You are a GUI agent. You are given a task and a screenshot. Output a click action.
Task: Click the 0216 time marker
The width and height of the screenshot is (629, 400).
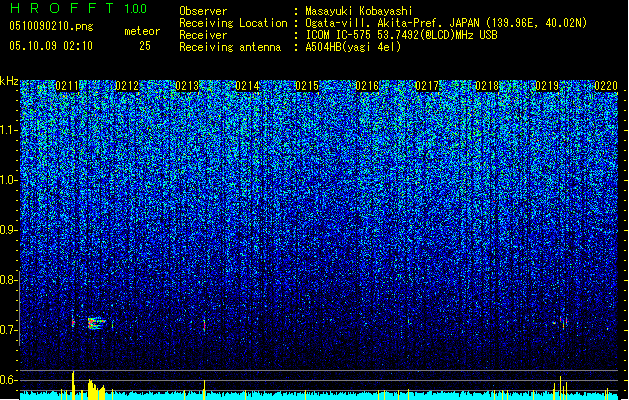tap(367, 86)
